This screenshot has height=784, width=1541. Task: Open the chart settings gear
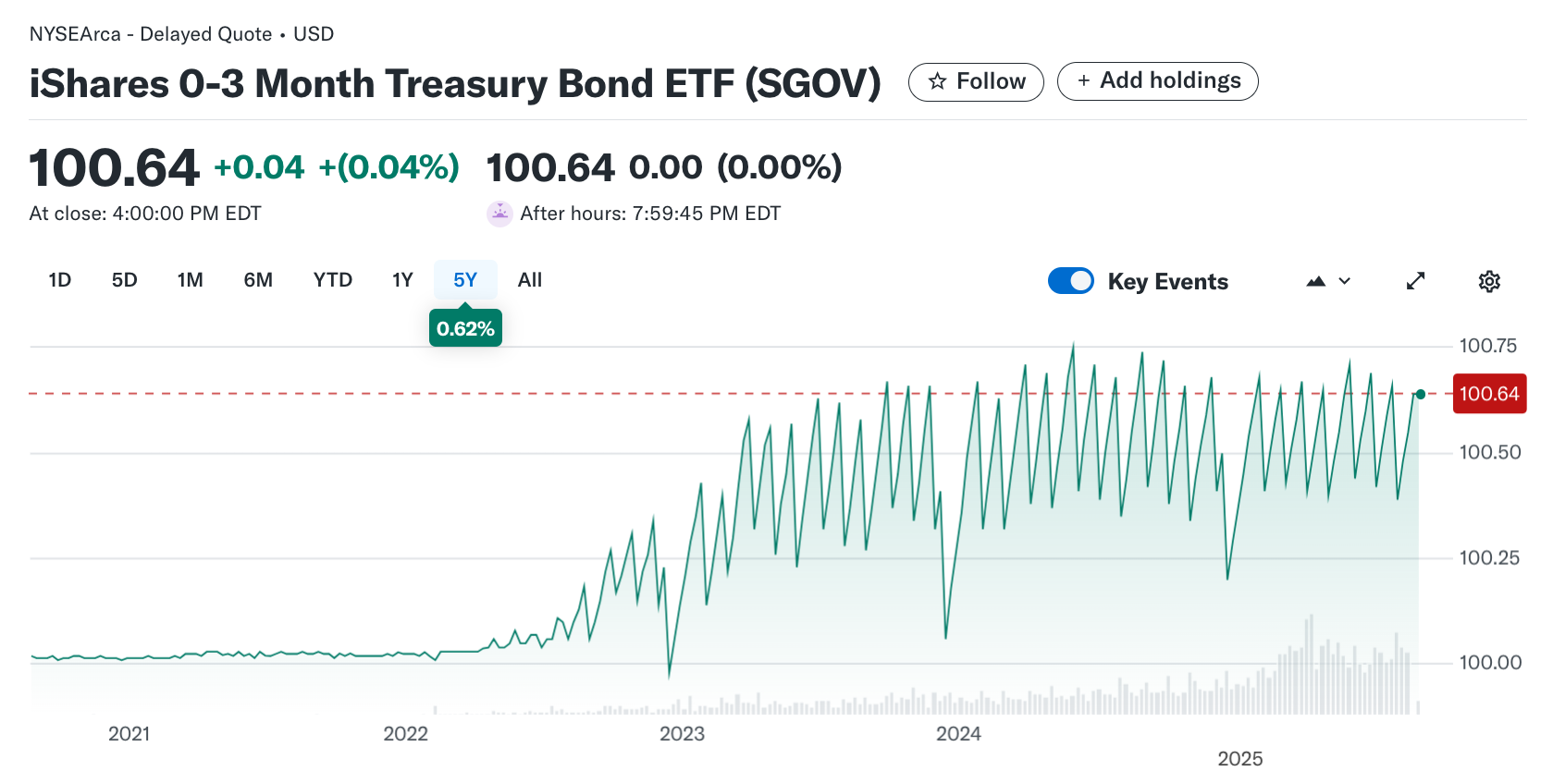point(1489,281)
